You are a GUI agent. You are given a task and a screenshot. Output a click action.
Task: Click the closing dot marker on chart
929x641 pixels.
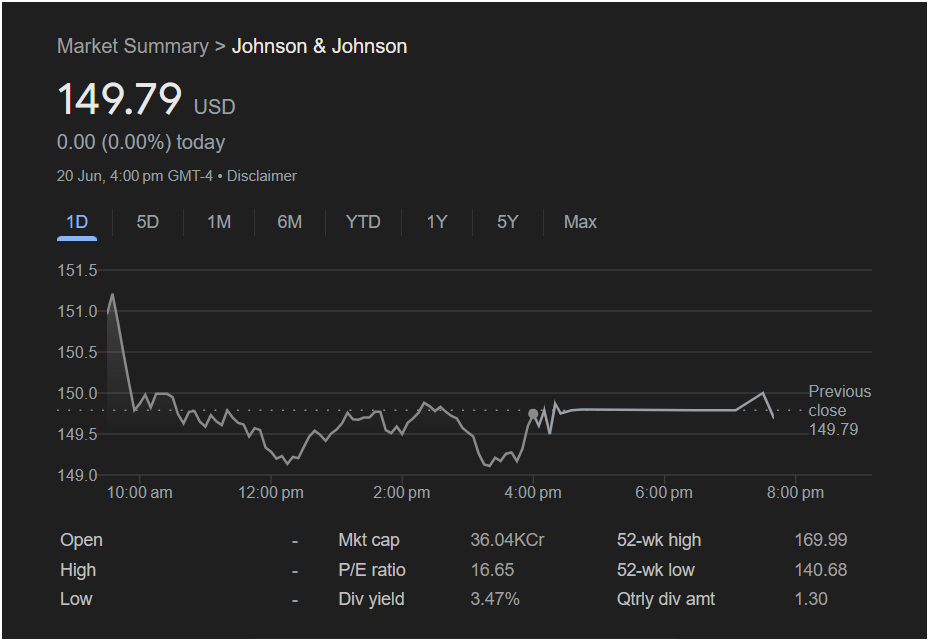pyautogui.click(x=533, y=413)
